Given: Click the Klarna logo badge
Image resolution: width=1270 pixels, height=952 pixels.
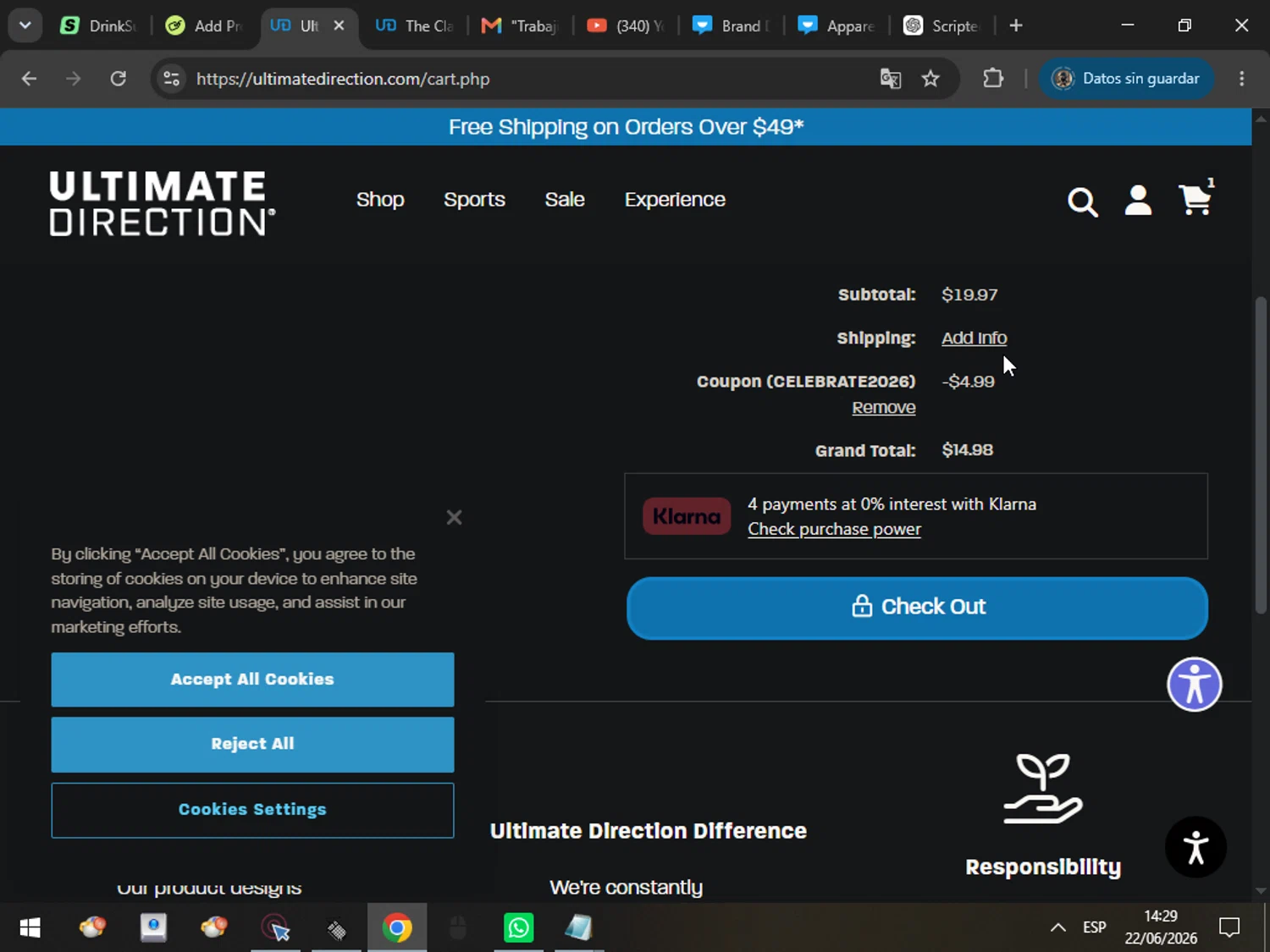Looking at the screenshot, I should pos(687,516).
